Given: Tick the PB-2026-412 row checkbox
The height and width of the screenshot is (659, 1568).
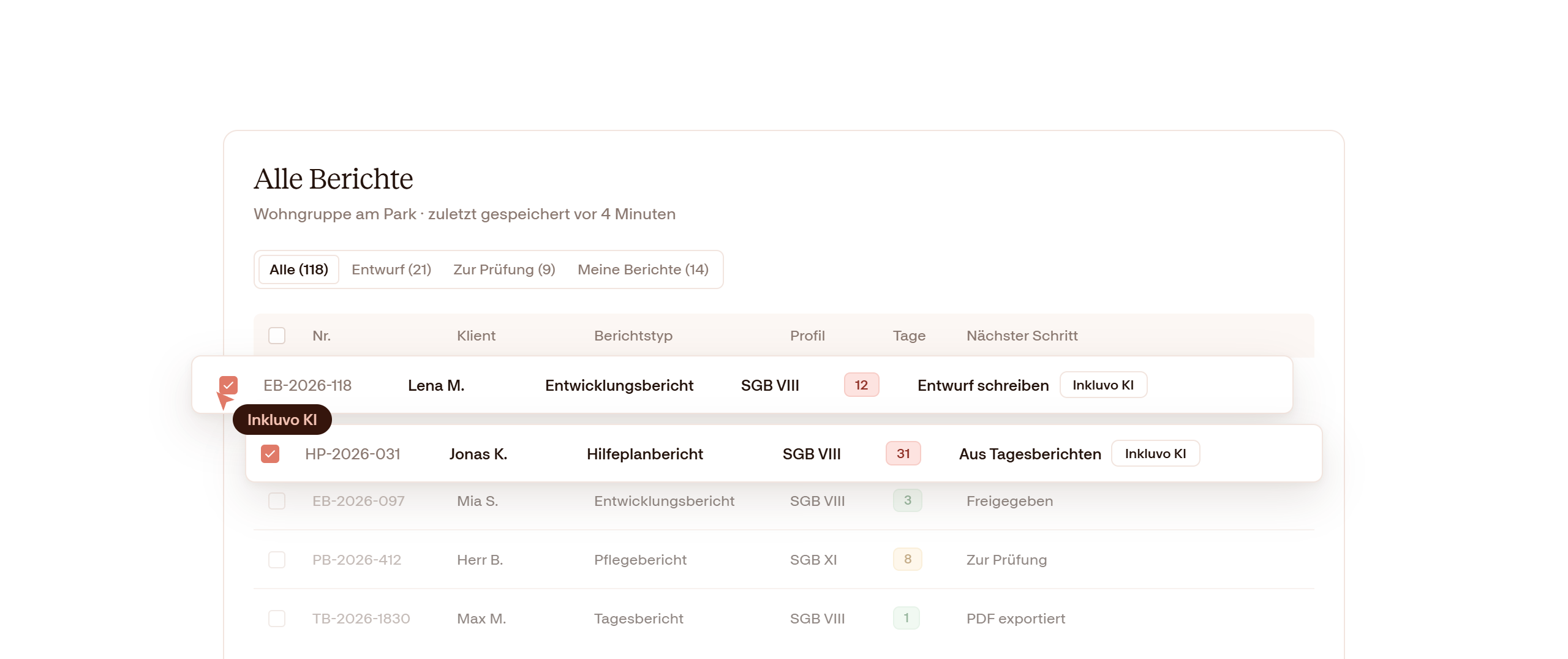Looking at the screenshot, I should point(277,560).
